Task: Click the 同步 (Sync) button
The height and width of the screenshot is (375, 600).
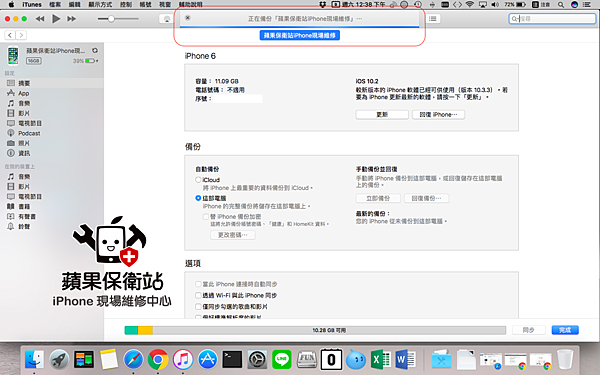Action: point(528,330)
